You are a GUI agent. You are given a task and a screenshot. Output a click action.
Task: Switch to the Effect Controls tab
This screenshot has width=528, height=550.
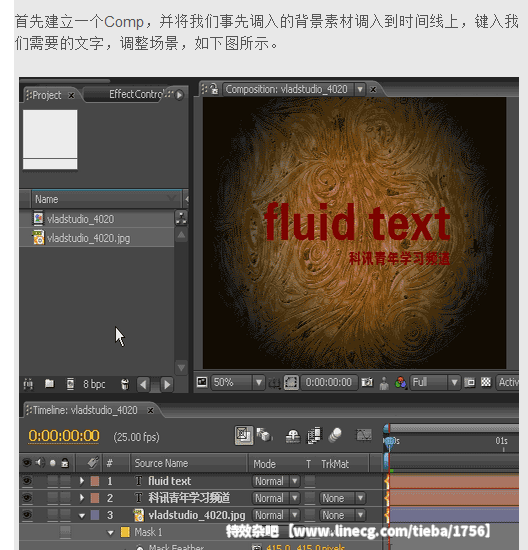click(136, 94)
